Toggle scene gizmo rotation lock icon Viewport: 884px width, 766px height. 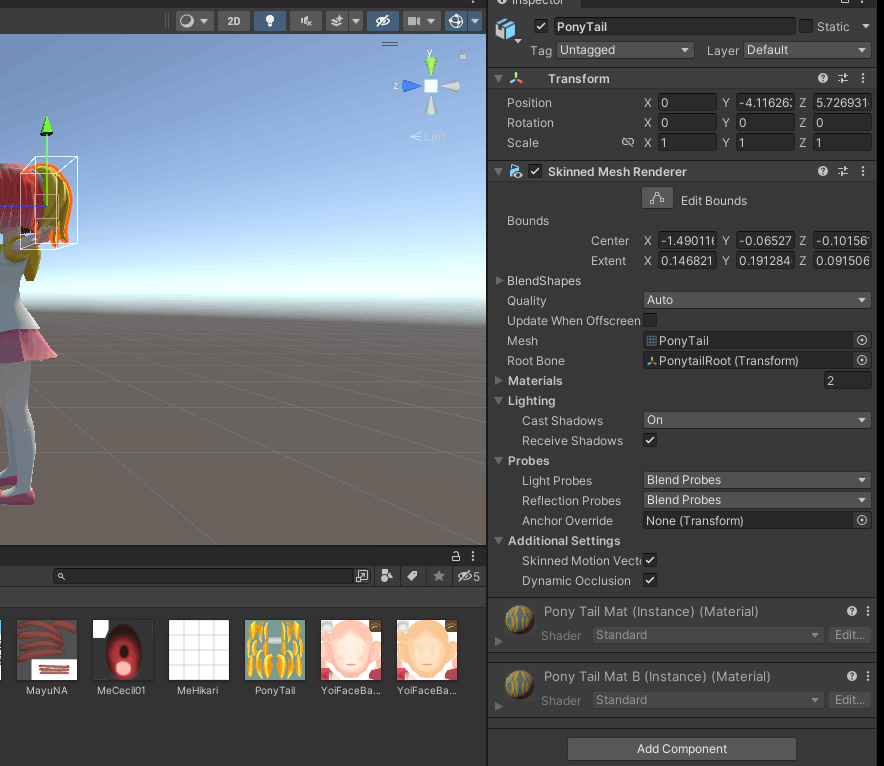(463, 55)
